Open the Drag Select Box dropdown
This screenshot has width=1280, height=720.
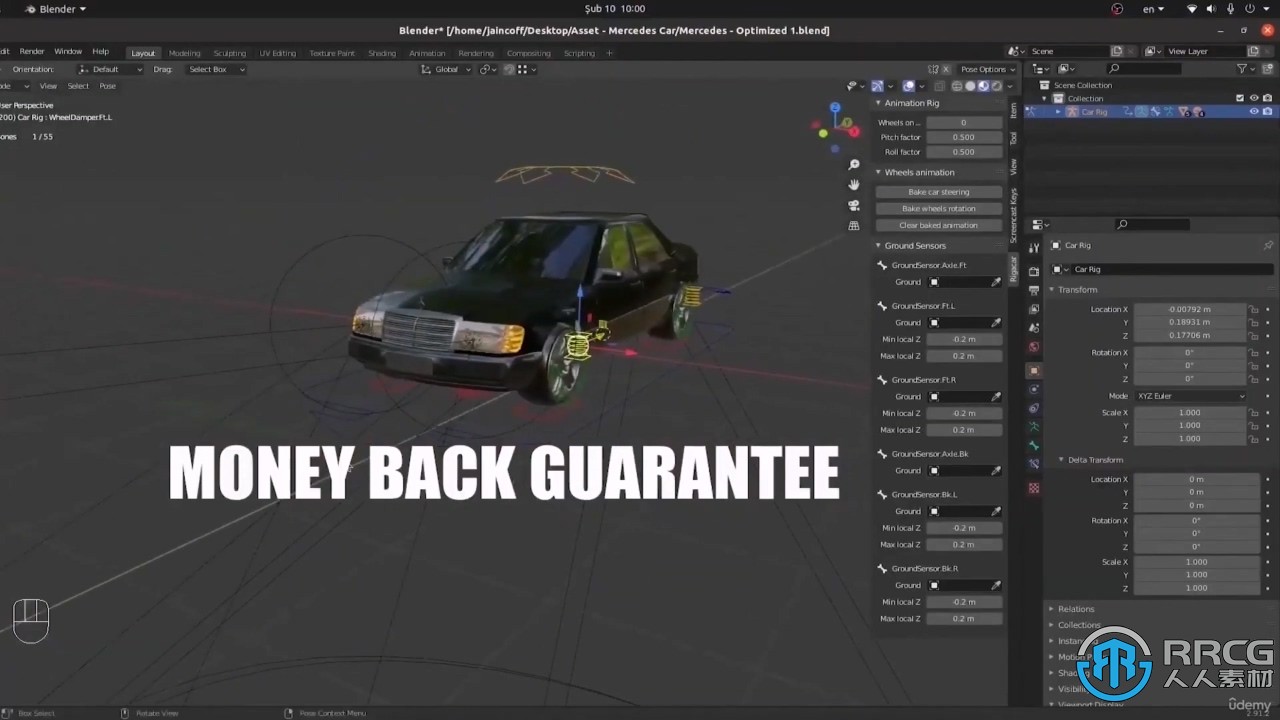tap(216, 69)
